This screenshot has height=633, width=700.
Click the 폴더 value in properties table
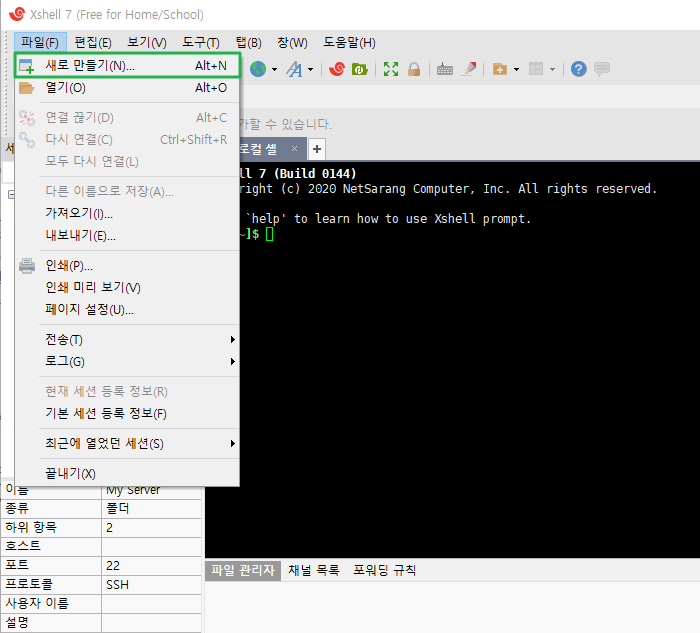(x=151, y=508)
